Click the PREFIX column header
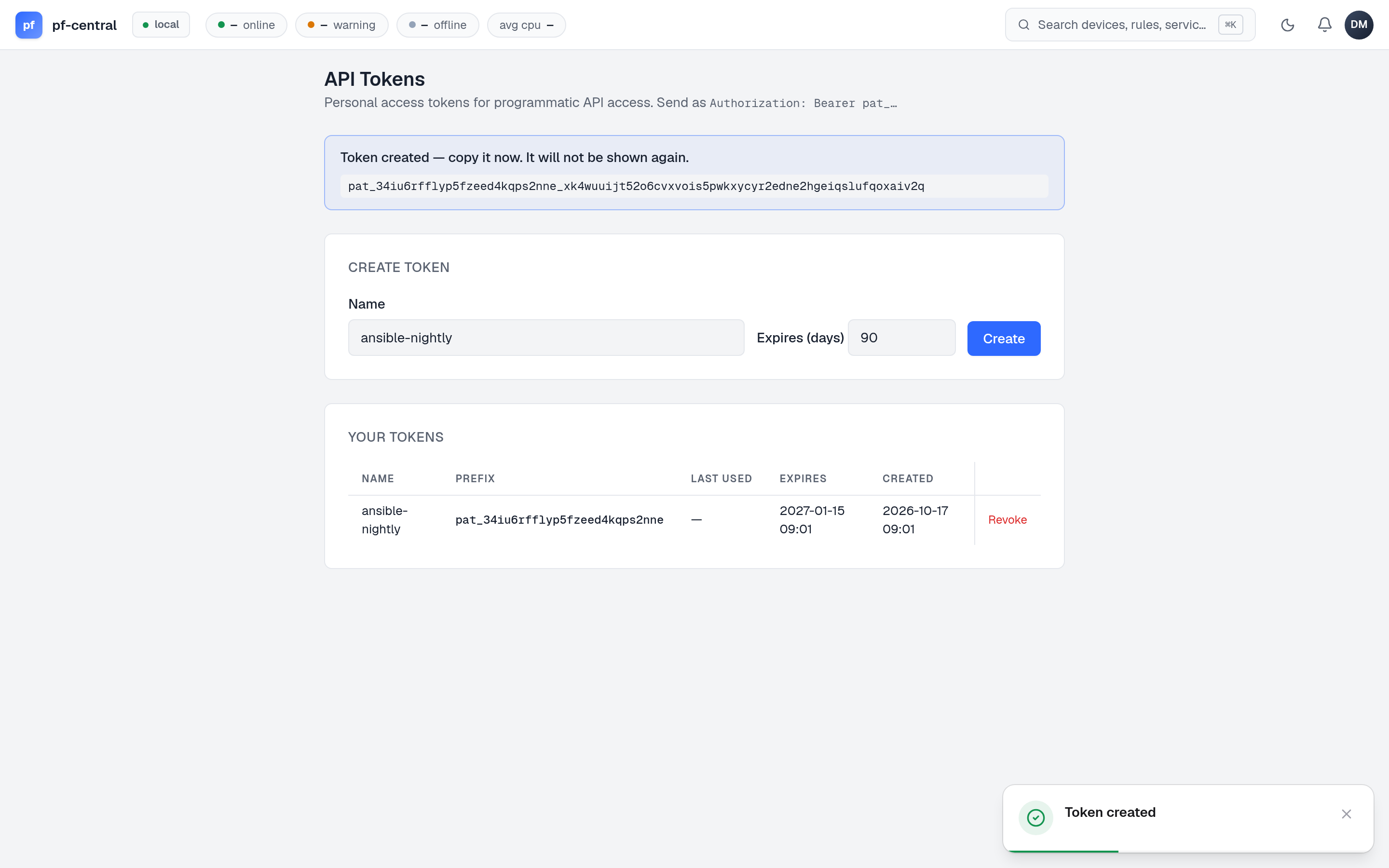 point(475,478)
